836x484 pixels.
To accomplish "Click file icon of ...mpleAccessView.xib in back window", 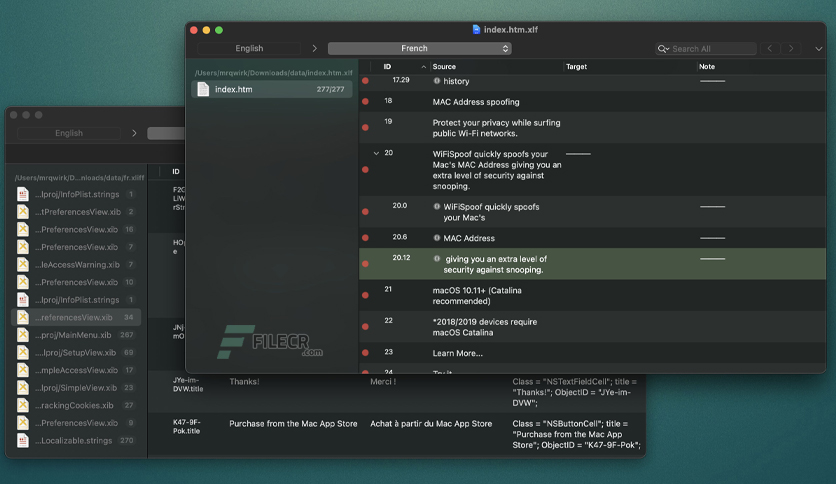I will [22, 370].
